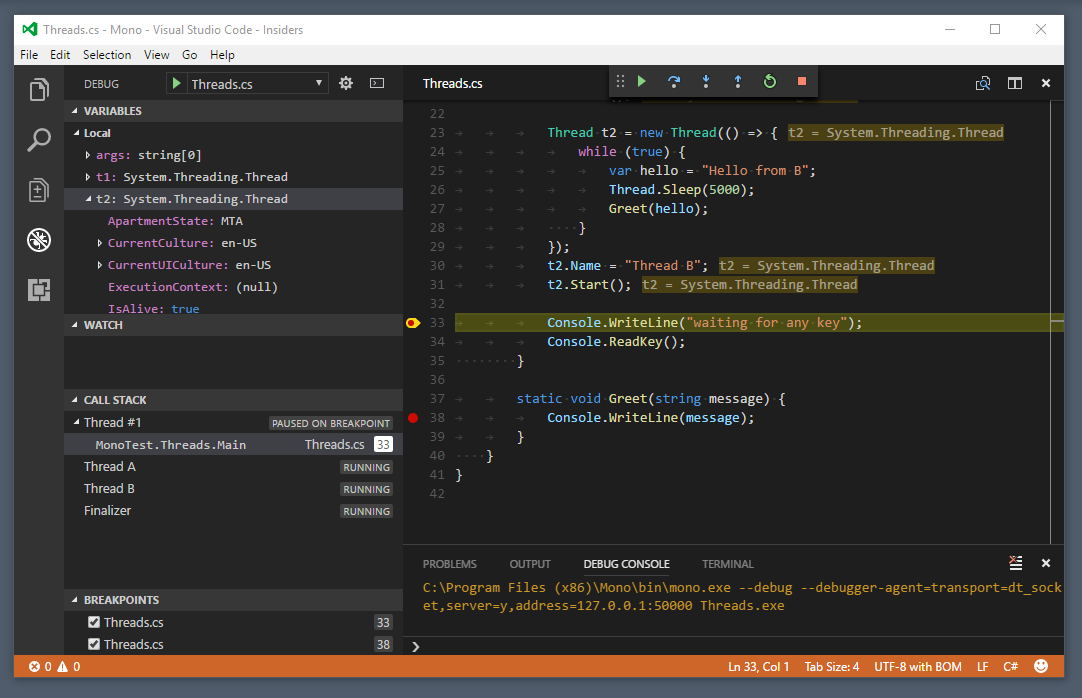
Task: Select the Finalizer thread
Action: [233, 511]
